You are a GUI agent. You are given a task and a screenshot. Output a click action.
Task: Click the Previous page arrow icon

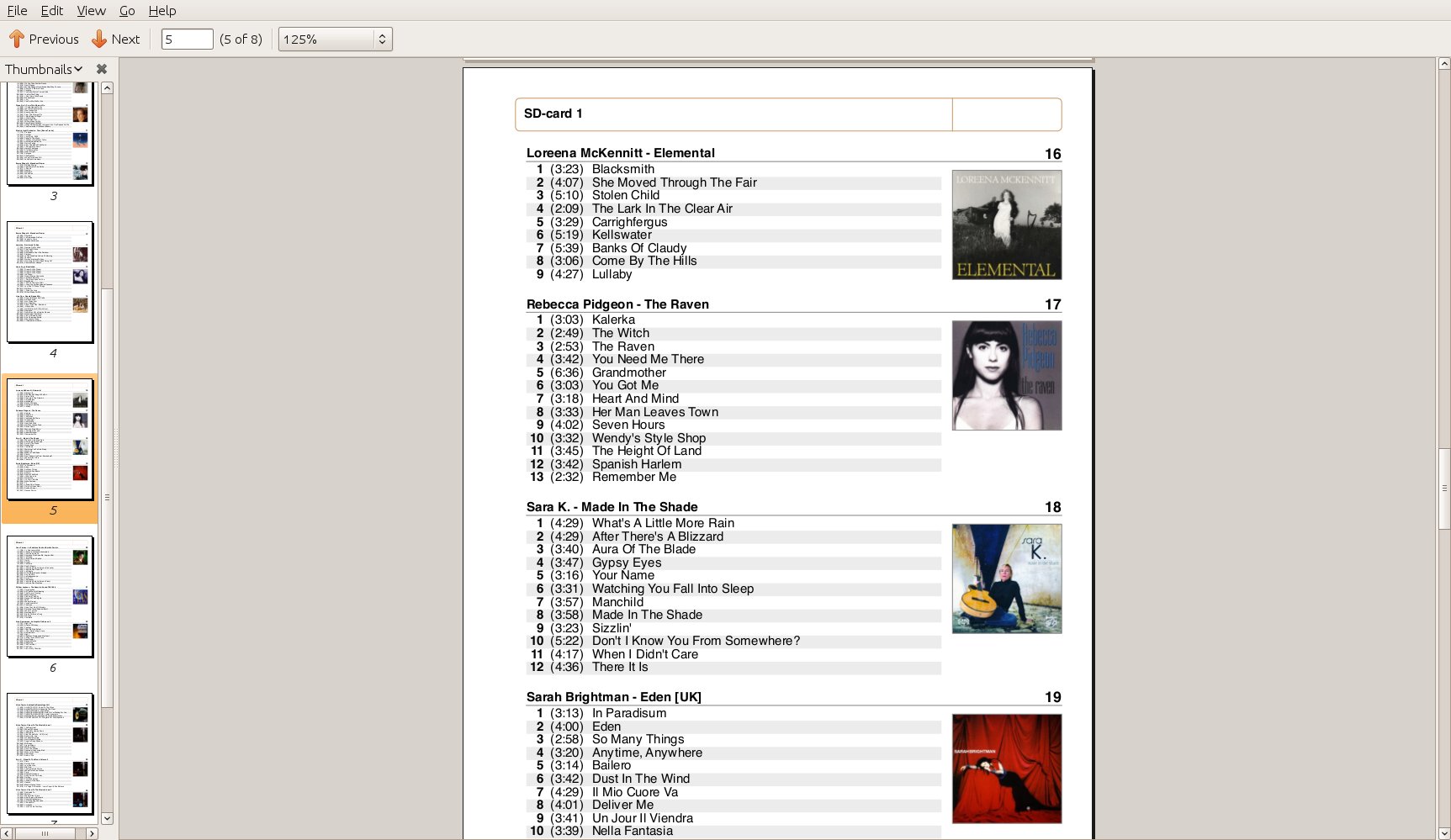coord(17,39)
